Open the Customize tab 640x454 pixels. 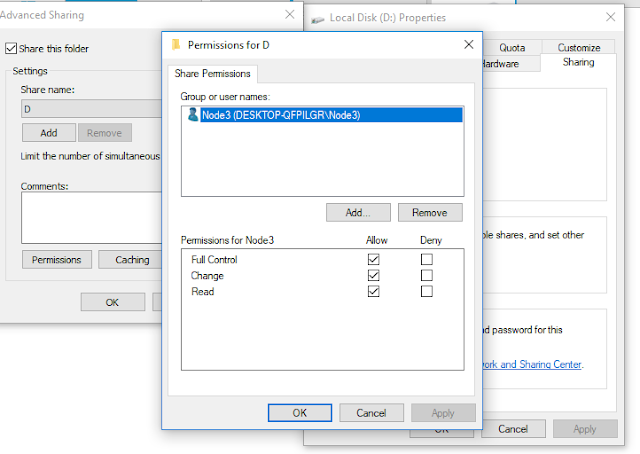[x=578, y=47]
